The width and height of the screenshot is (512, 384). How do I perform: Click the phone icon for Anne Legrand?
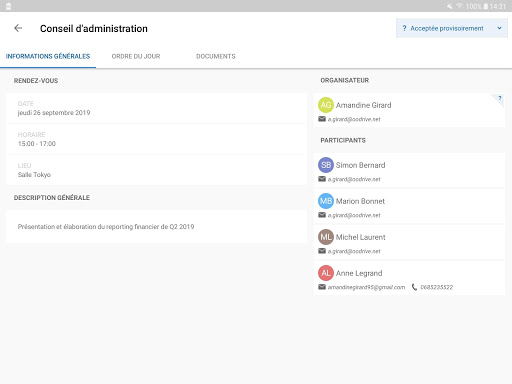[414, 287]
